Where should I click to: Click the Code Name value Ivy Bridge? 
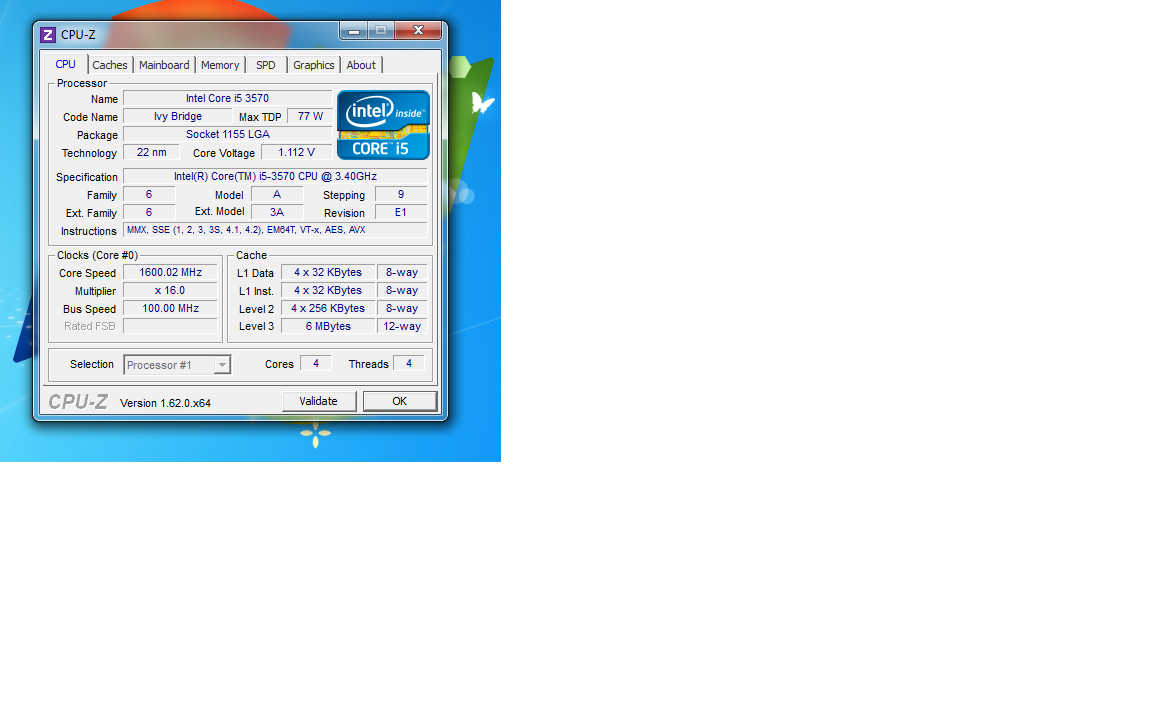point(177,116)
